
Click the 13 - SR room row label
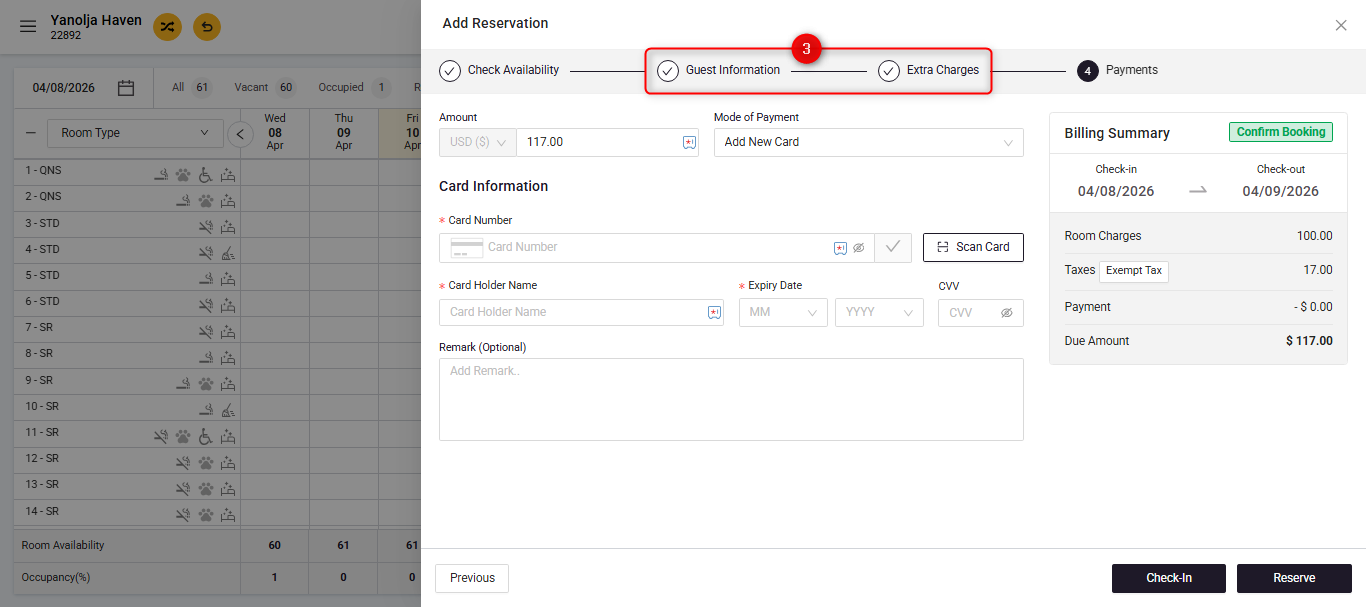(42, 484)
